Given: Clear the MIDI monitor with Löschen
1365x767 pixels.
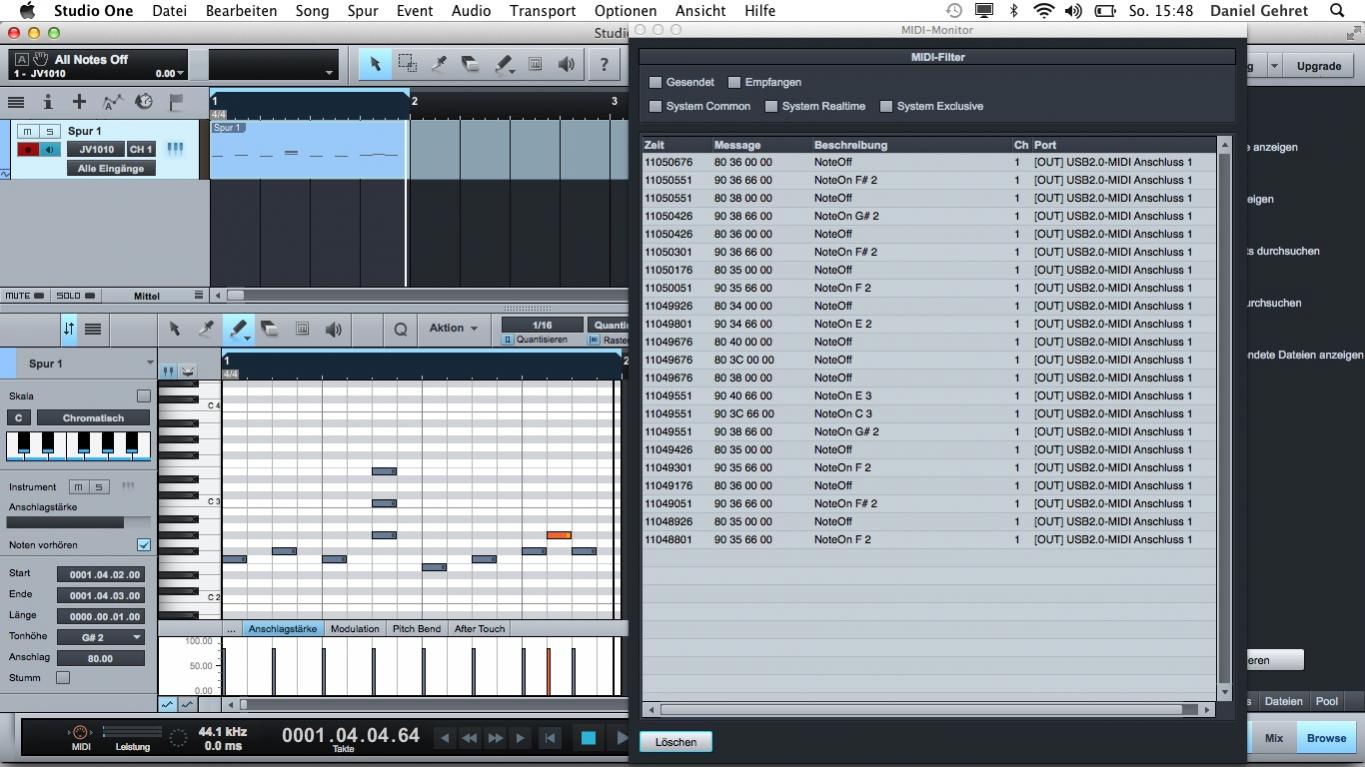Looking at the screenshot, I should (x=676, y=742).
